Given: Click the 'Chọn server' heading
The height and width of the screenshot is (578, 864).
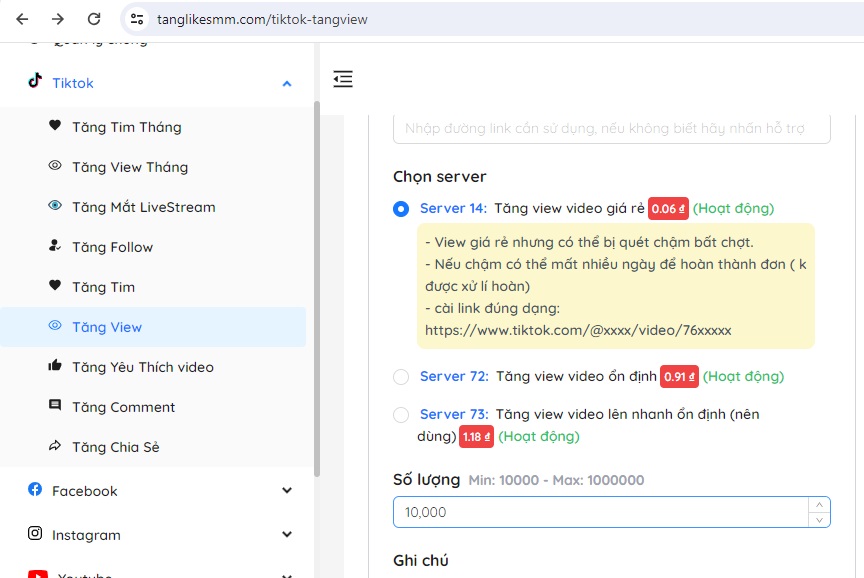Looking at the screenshot, I should point(440,177).
